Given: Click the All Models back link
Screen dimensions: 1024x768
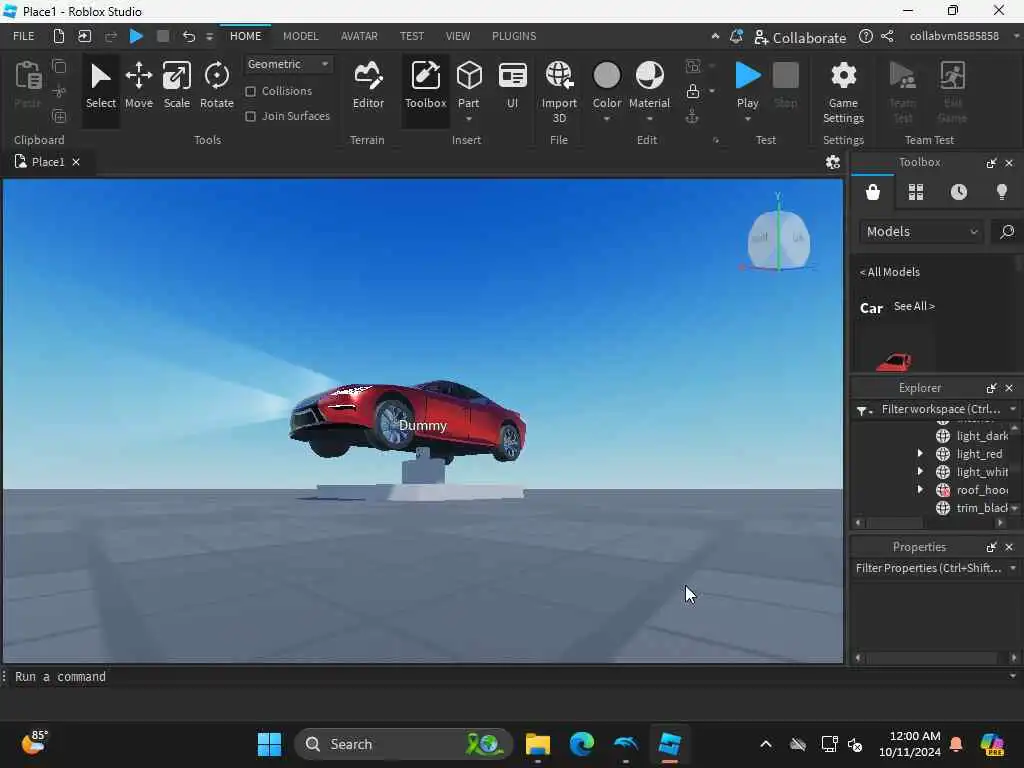Looking at the screenshot, I should coord(889,272).
